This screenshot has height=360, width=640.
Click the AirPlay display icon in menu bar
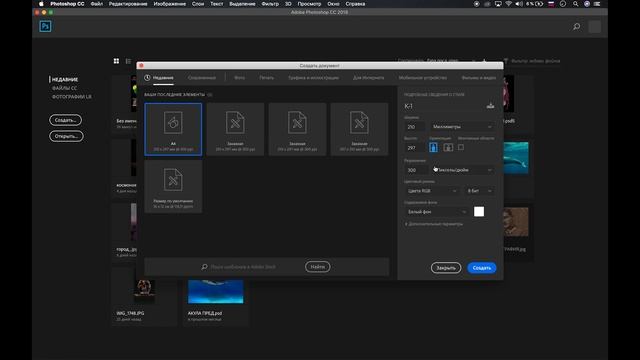pos(498,4)
